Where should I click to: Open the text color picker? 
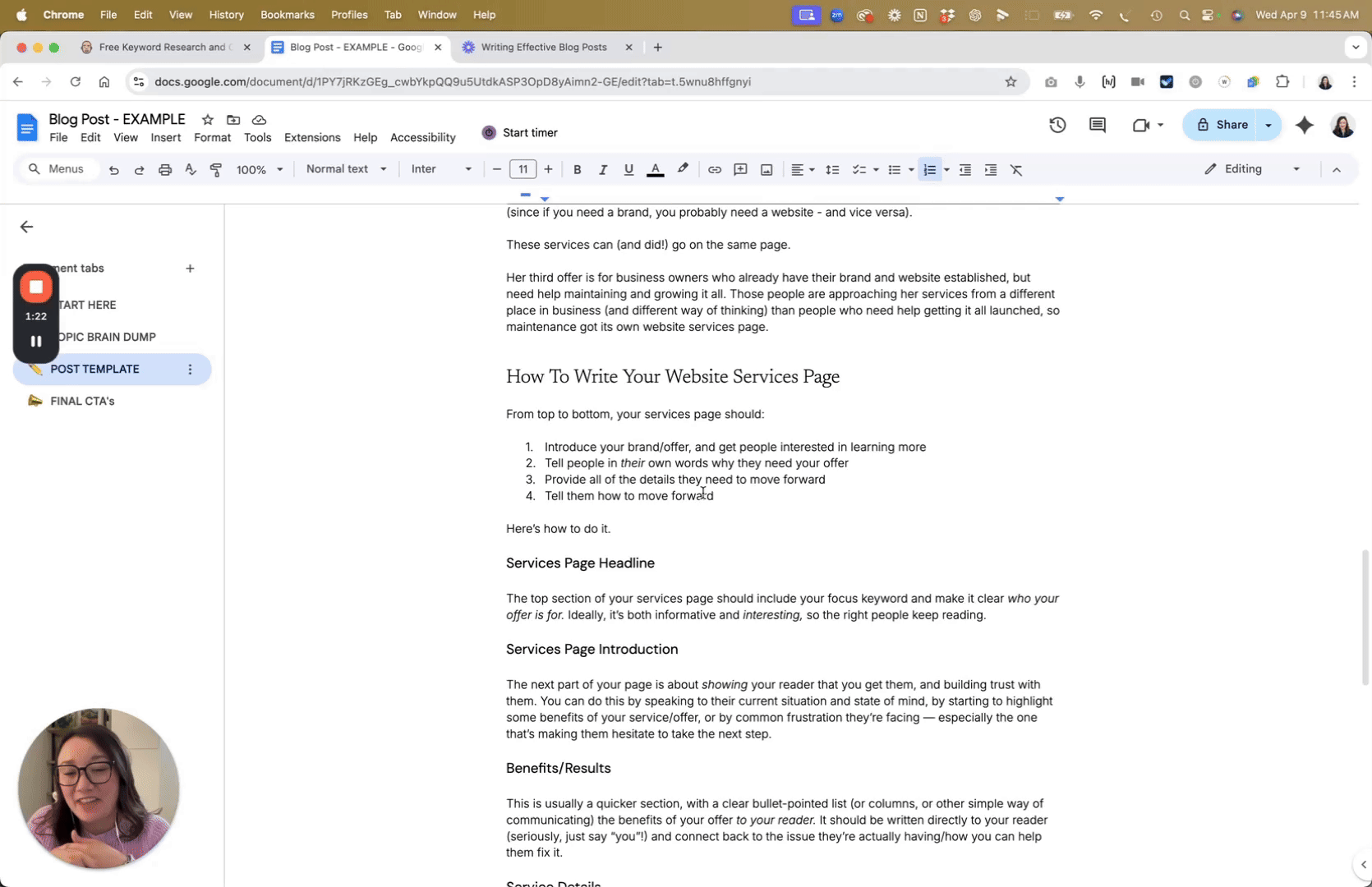point(656,170)
